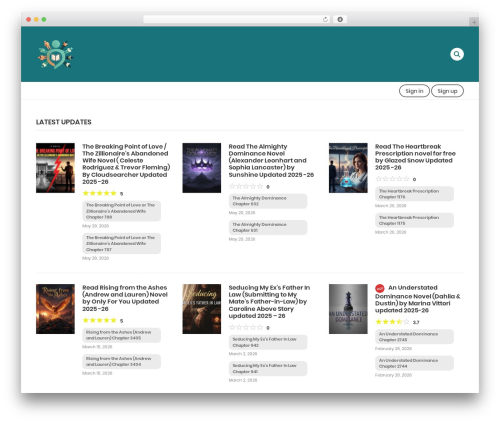Click the search magnifier icon in header
Viewport: 500px width, 423px height.
tap(457, 54)
